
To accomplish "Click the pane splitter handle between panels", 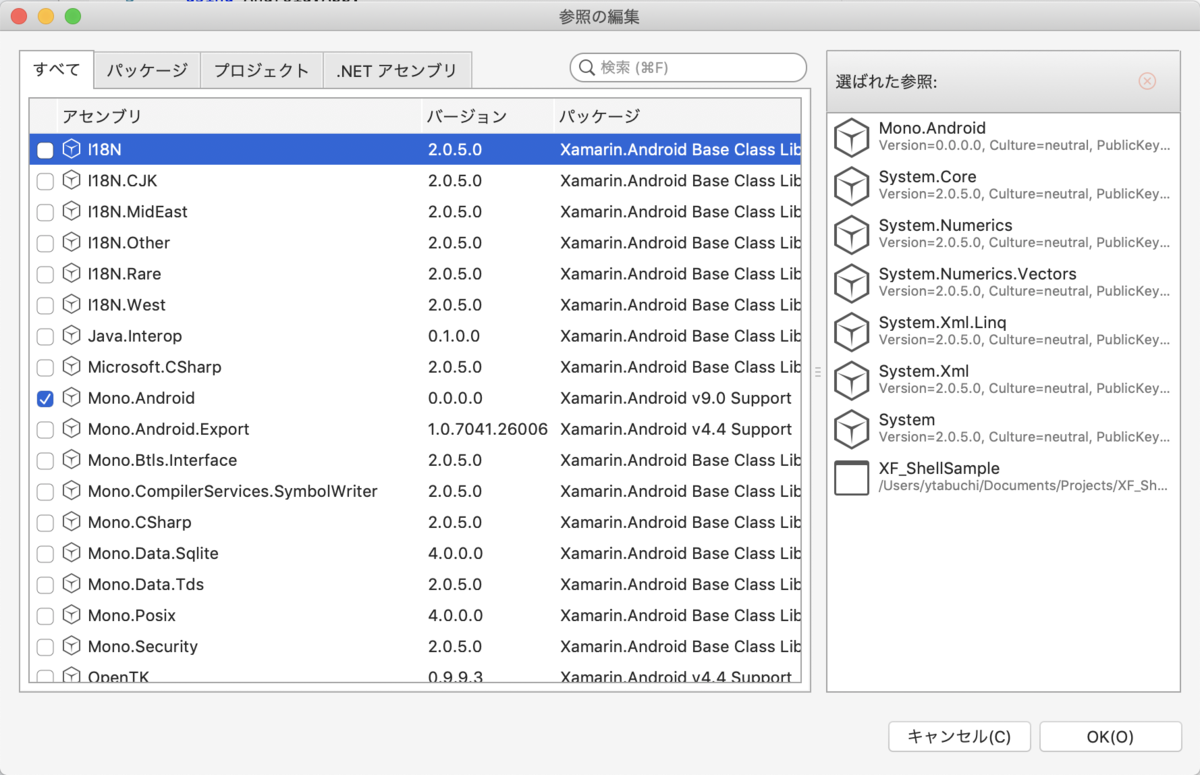I will 817,372.
